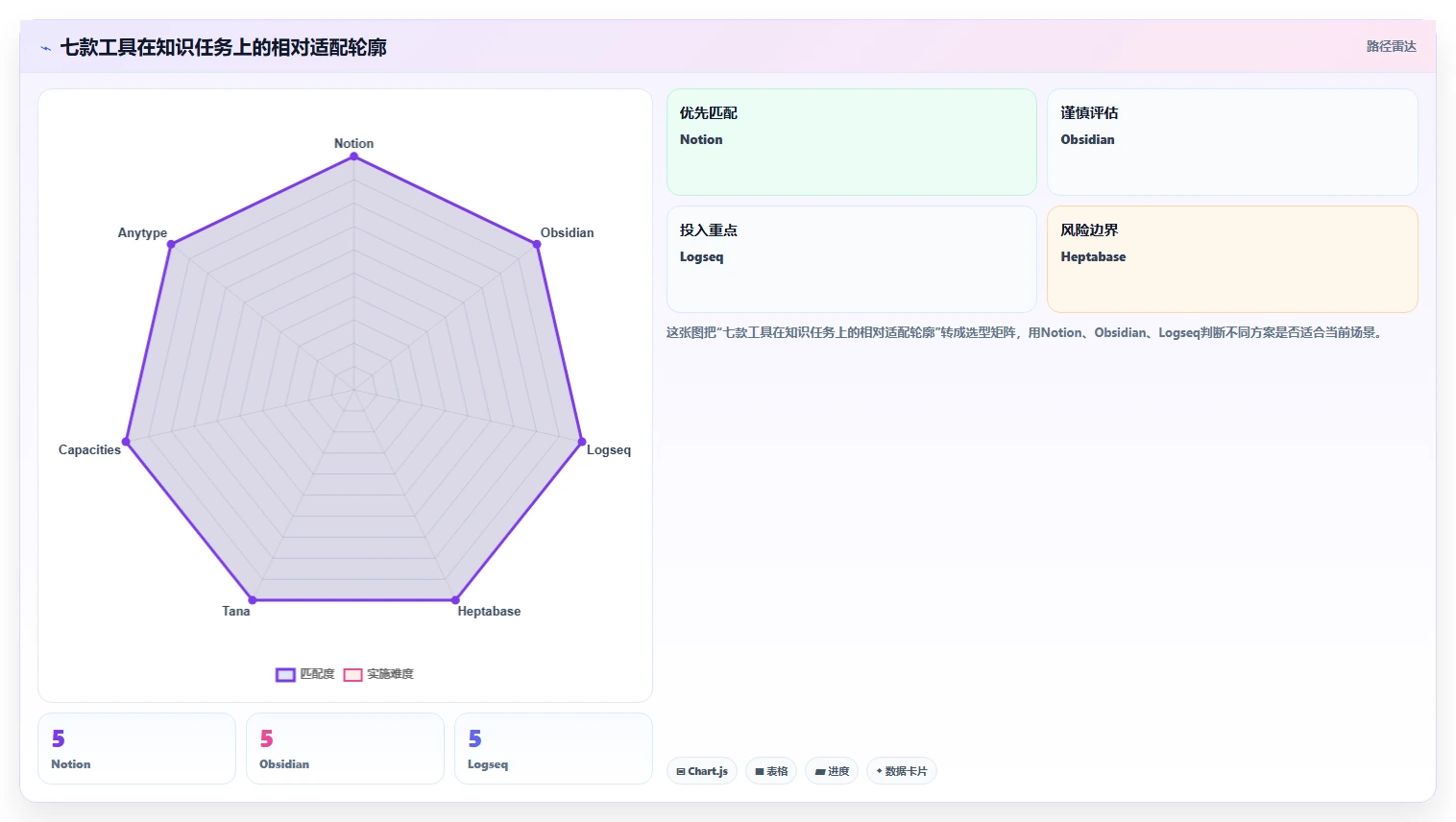Image resolution: width=1456 pixels, height=822 pixels.
Task: Click the Tana axis label
Action: (236, 611)
